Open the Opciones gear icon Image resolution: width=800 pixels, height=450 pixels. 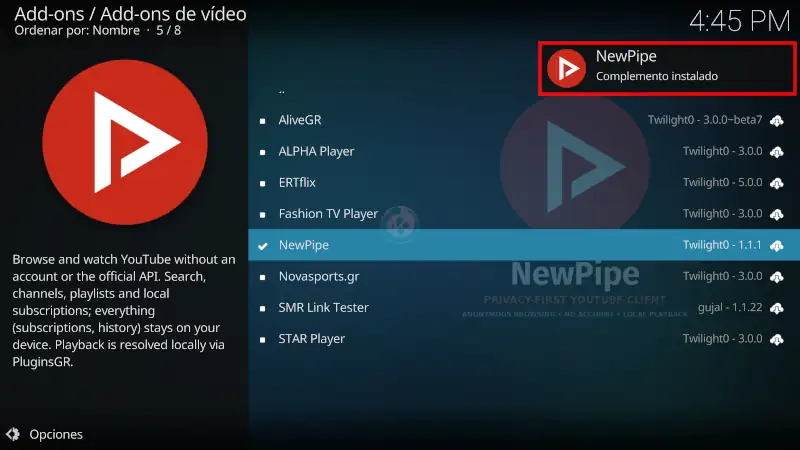[13, 434]
